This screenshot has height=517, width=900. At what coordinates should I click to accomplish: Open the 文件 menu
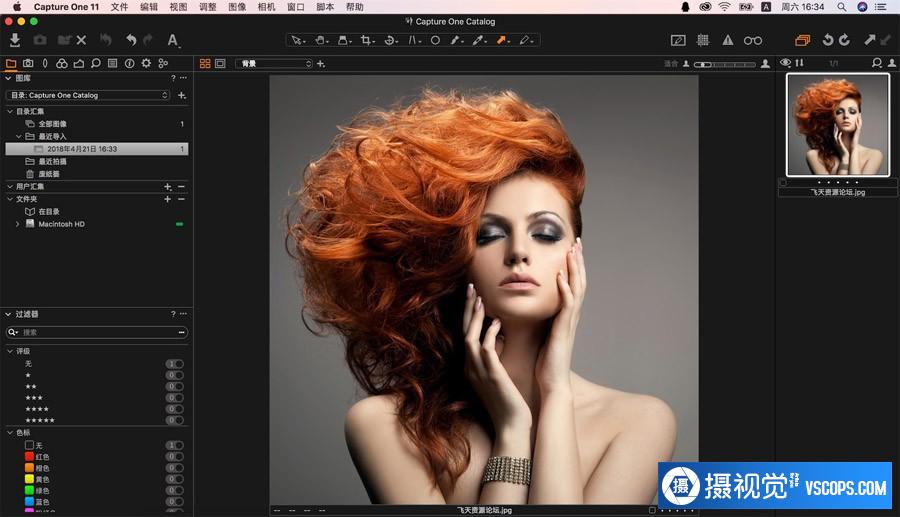pyautogui.click(x=119, y=7)
